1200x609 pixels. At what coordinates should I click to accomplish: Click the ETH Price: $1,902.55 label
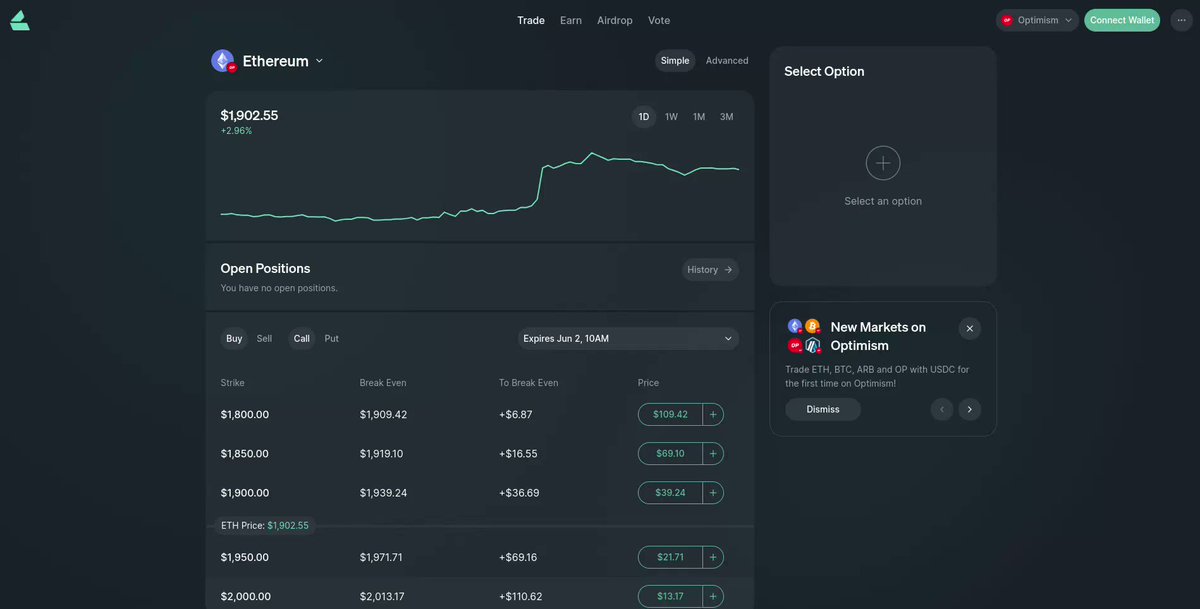265,525
